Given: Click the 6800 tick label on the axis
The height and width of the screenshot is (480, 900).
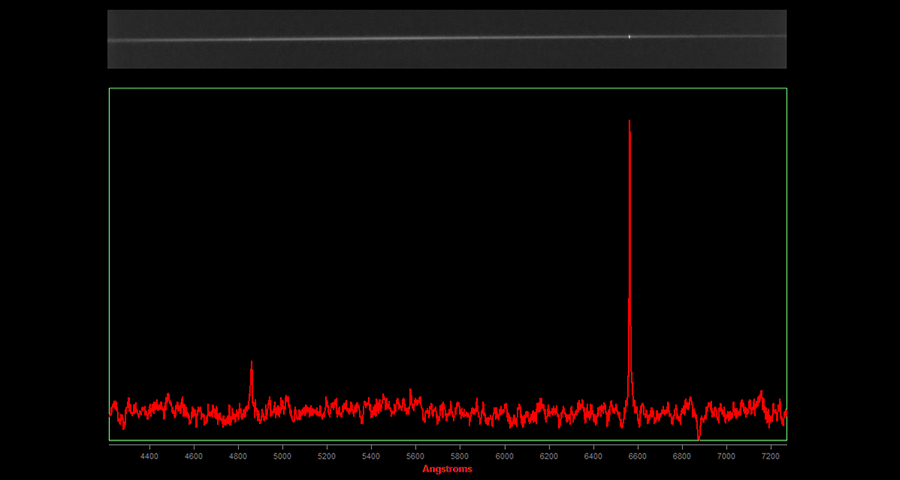Looking at the screenshot, I should pos(682,456).
